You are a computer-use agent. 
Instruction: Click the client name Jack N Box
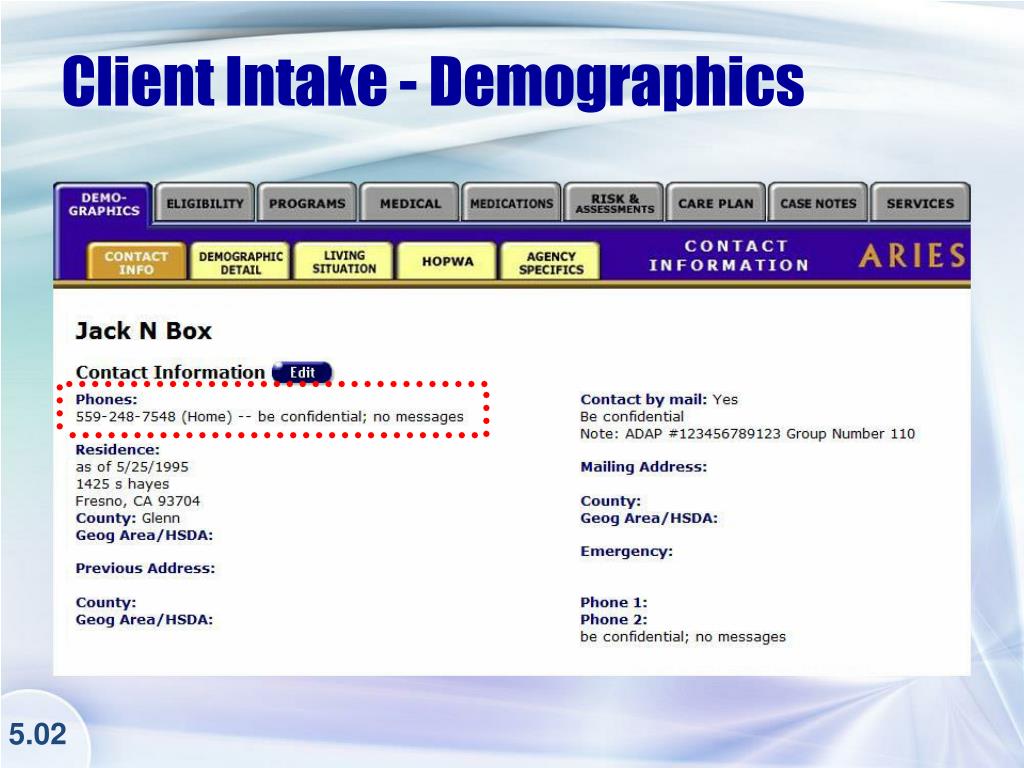[144, 330]
